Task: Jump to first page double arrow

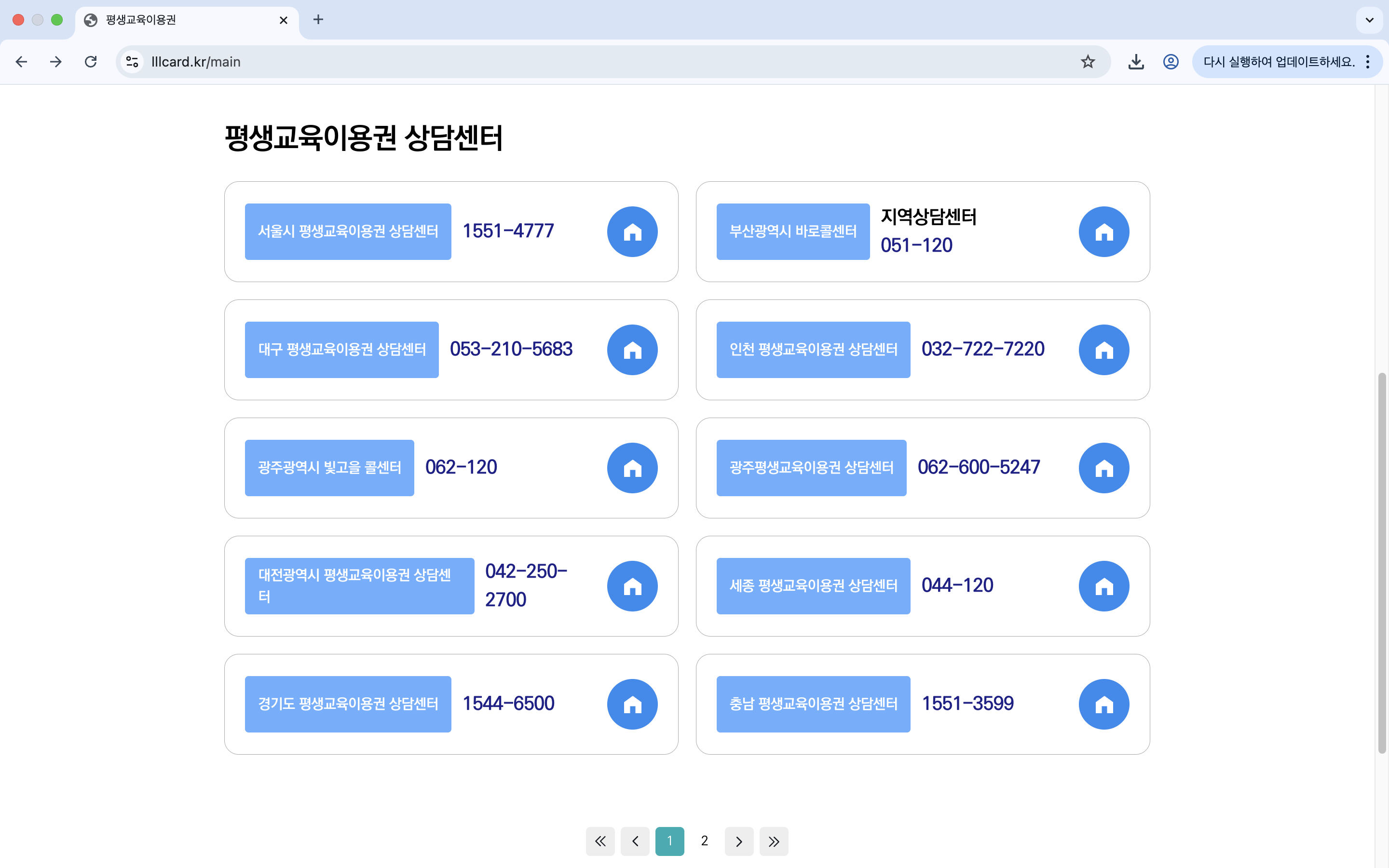Action: point(600,841)
